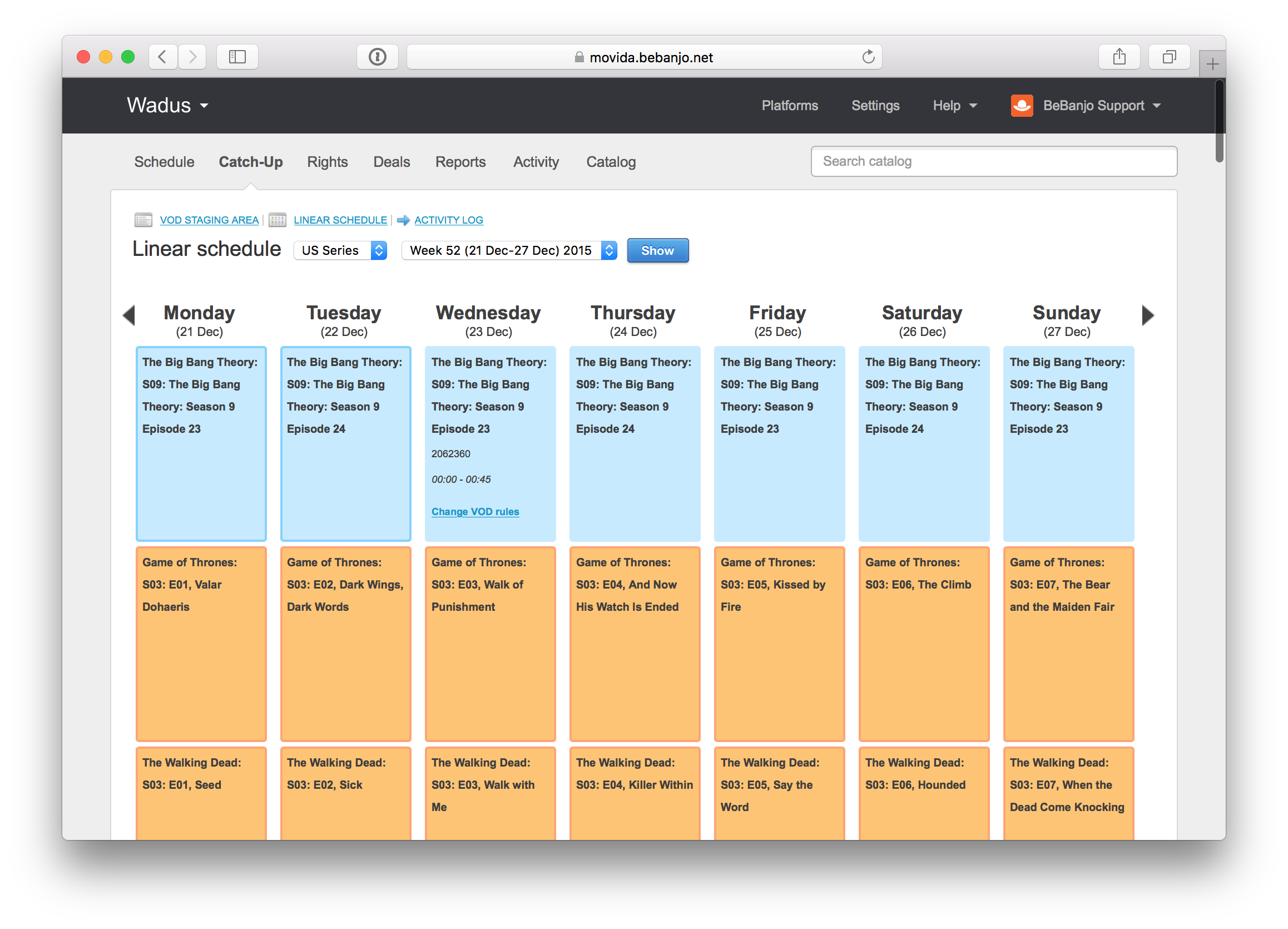Select Game of Thrones E01 Valar Dohaeris
The height and width of the screenshot is (929, 1288).
(201, 644)
